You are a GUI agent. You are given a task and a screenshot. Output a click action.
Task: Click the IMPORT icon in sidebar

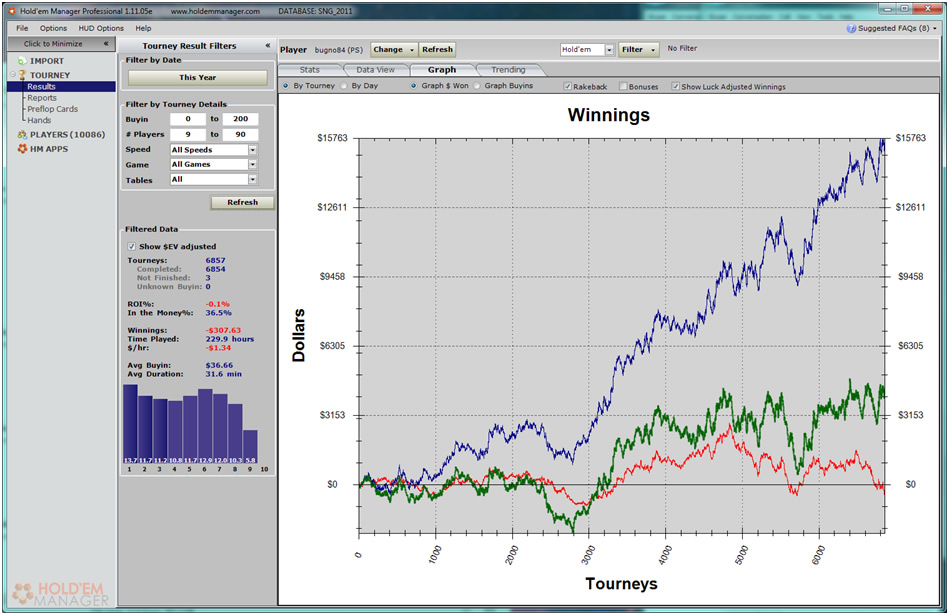click(x=22, y=61)
